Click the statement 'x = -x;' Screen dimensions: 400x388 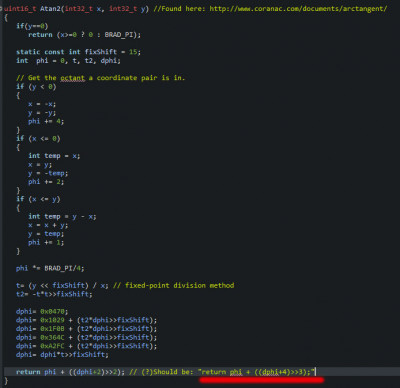42,104
